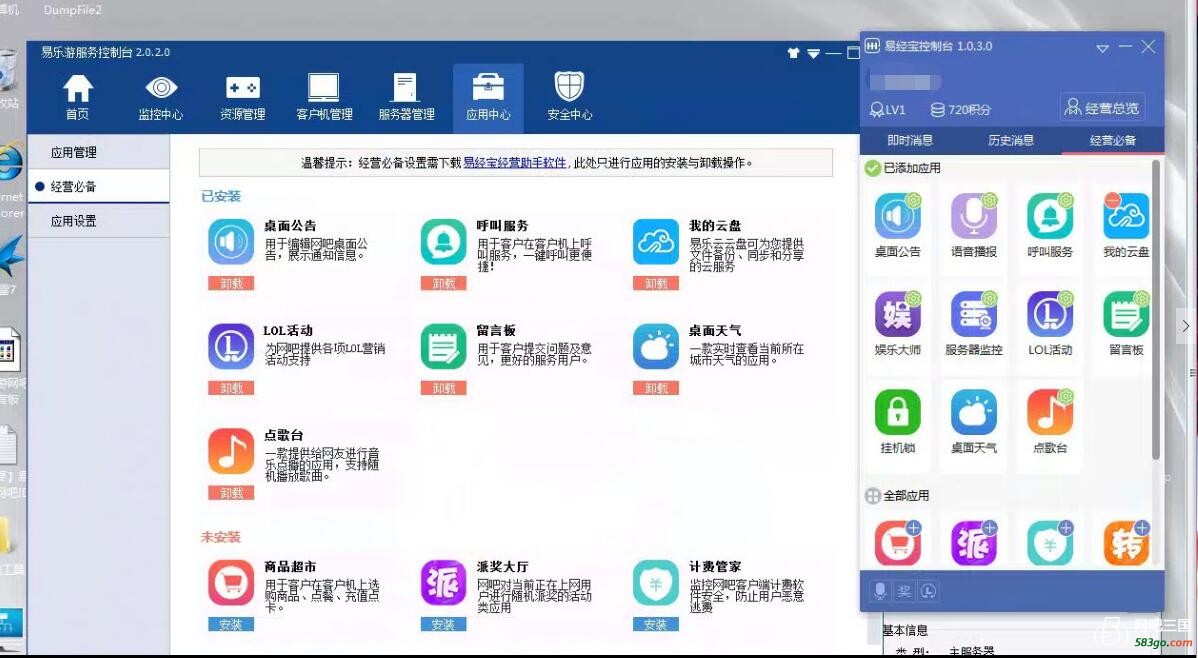This screenshot has height=658, width=1198.
Task: Open the 安全中心 section
Action: [x=569, y=98]
